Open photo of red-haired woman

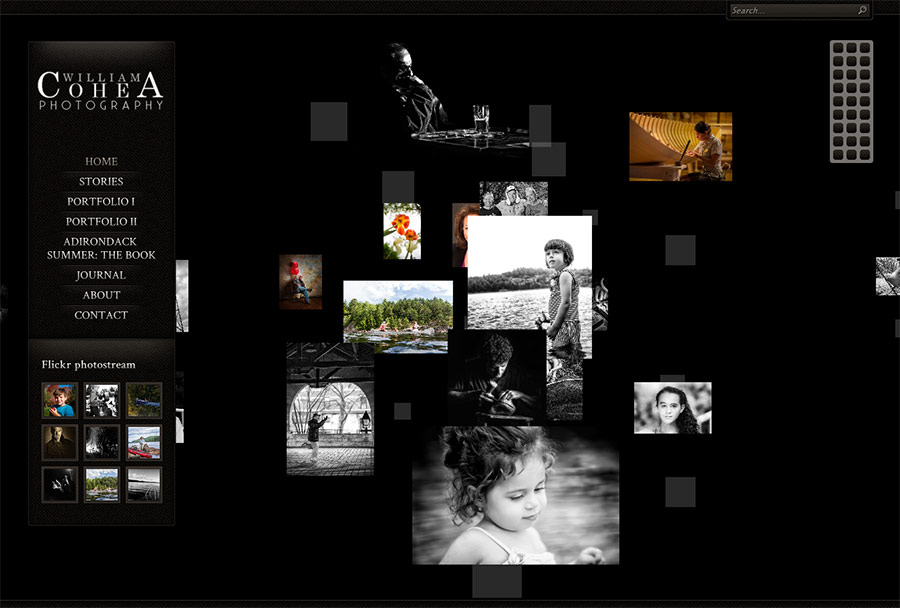(460, 235)
